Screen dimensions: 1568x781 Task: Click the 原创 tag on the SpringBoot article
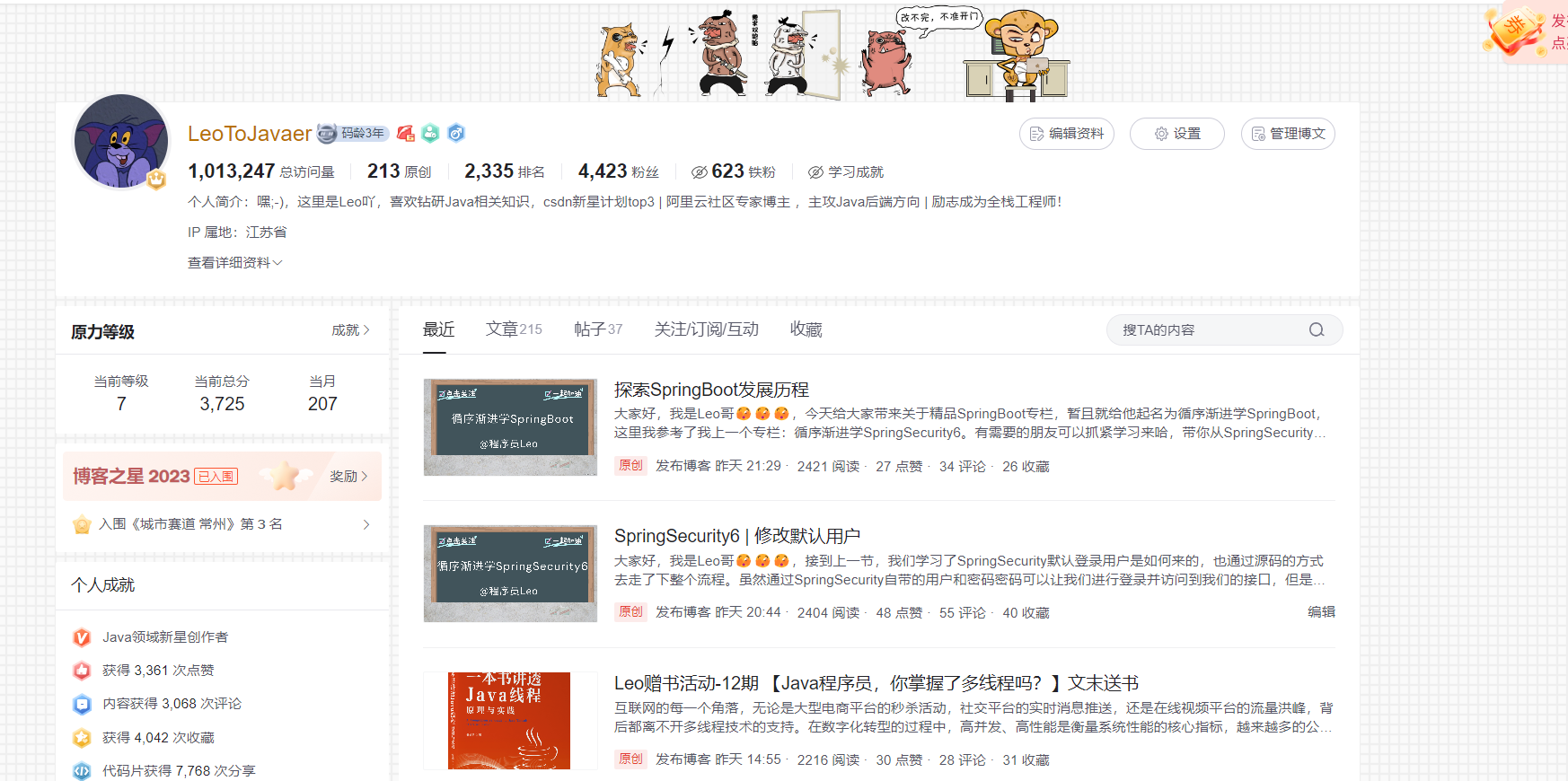630,466
